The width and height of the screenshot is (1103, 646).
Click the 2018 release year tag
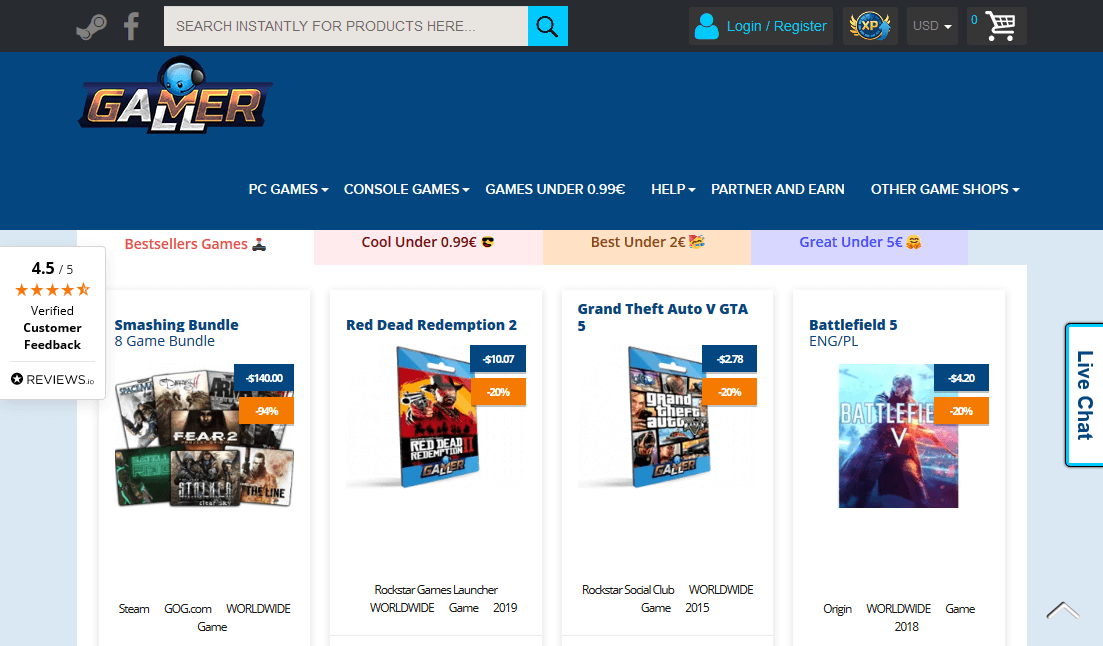click(906, 627)
